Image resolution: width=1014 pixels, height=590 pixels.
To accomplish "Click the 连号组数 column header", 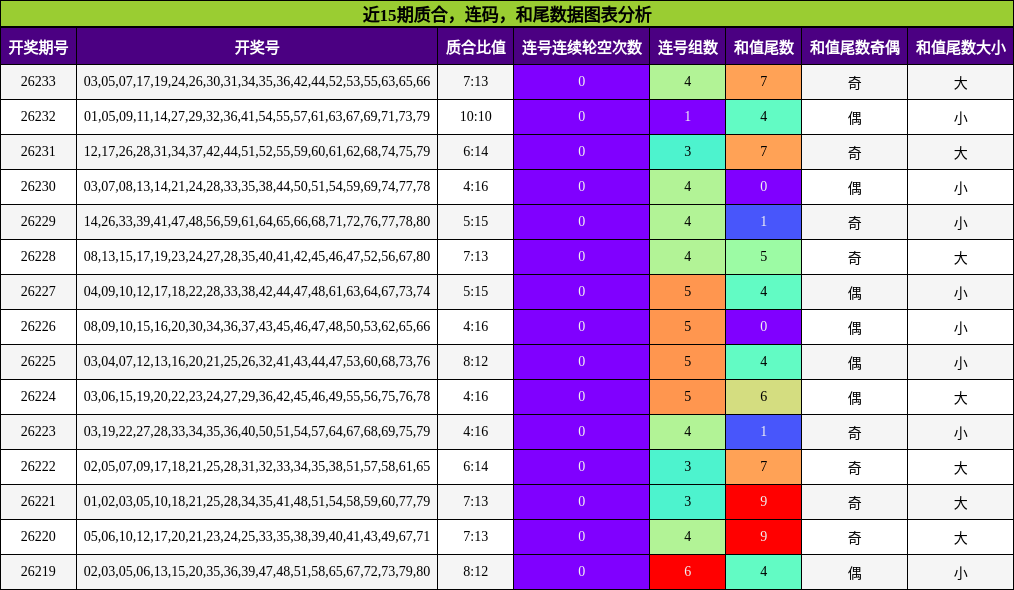I will click(x=687, y=47).
